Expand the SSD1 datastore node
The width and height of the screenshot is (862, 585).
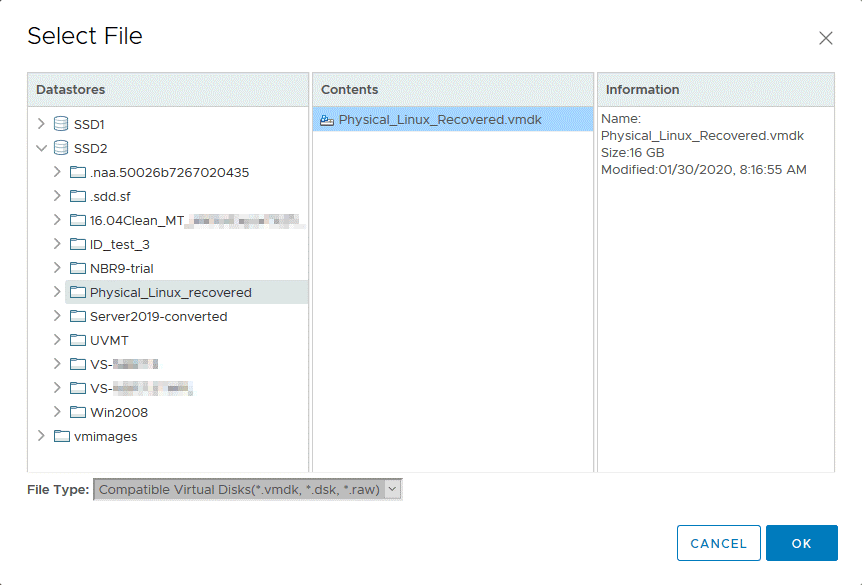[x=41, y=124]
